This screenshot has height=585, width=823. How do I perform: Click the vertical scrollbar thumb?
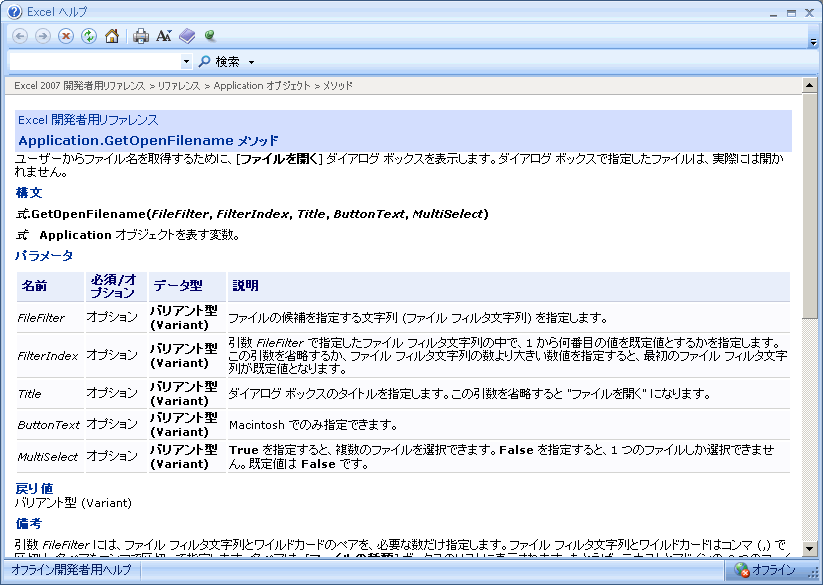810,207
